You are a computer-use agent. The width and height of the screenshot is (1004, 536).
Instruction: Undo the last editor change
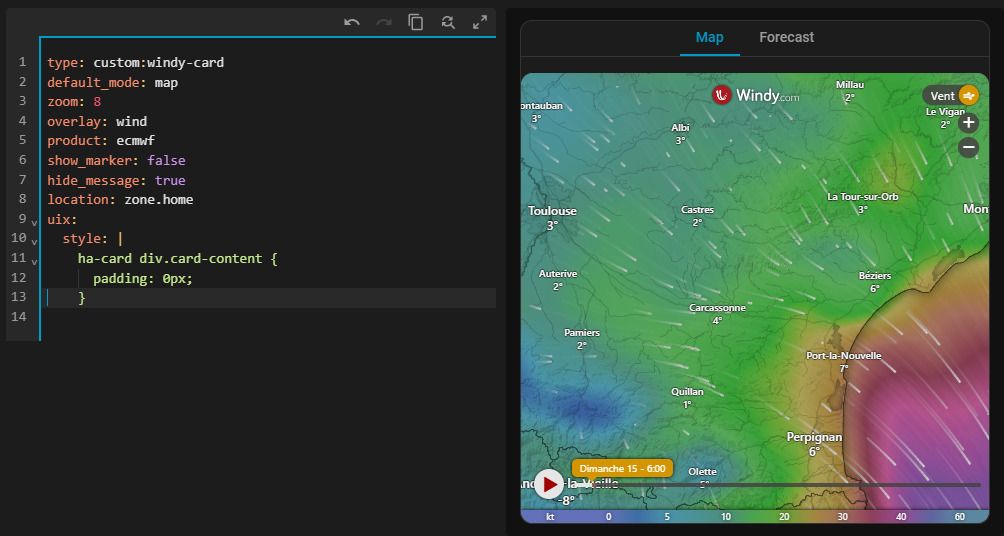click(x=352, y=22)
